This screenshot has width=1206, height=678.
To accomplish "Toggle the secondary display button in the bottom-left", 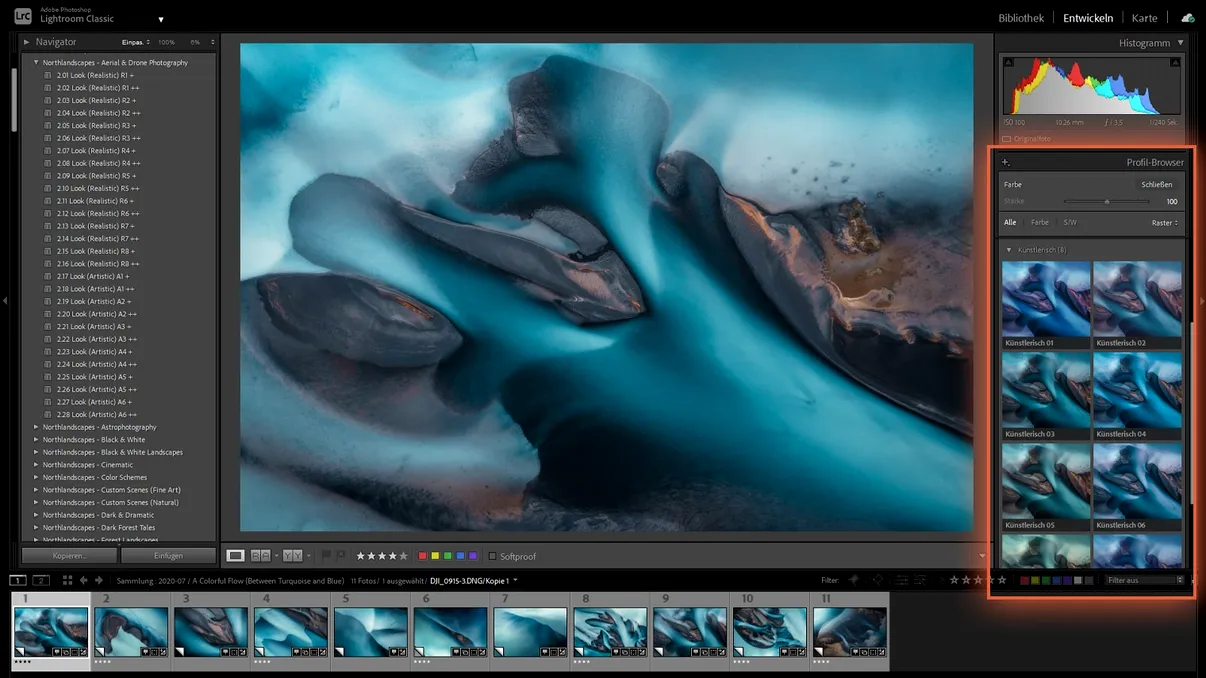I will 40,579.
